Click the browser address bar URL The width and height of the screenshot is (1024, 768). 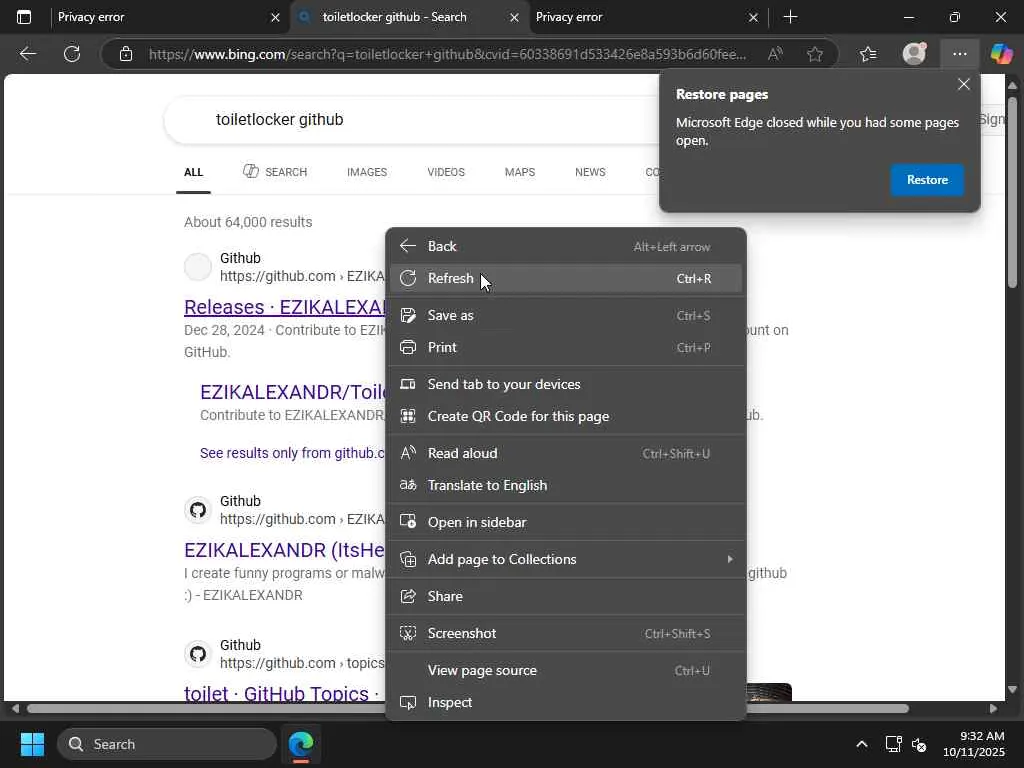point(447,54)
